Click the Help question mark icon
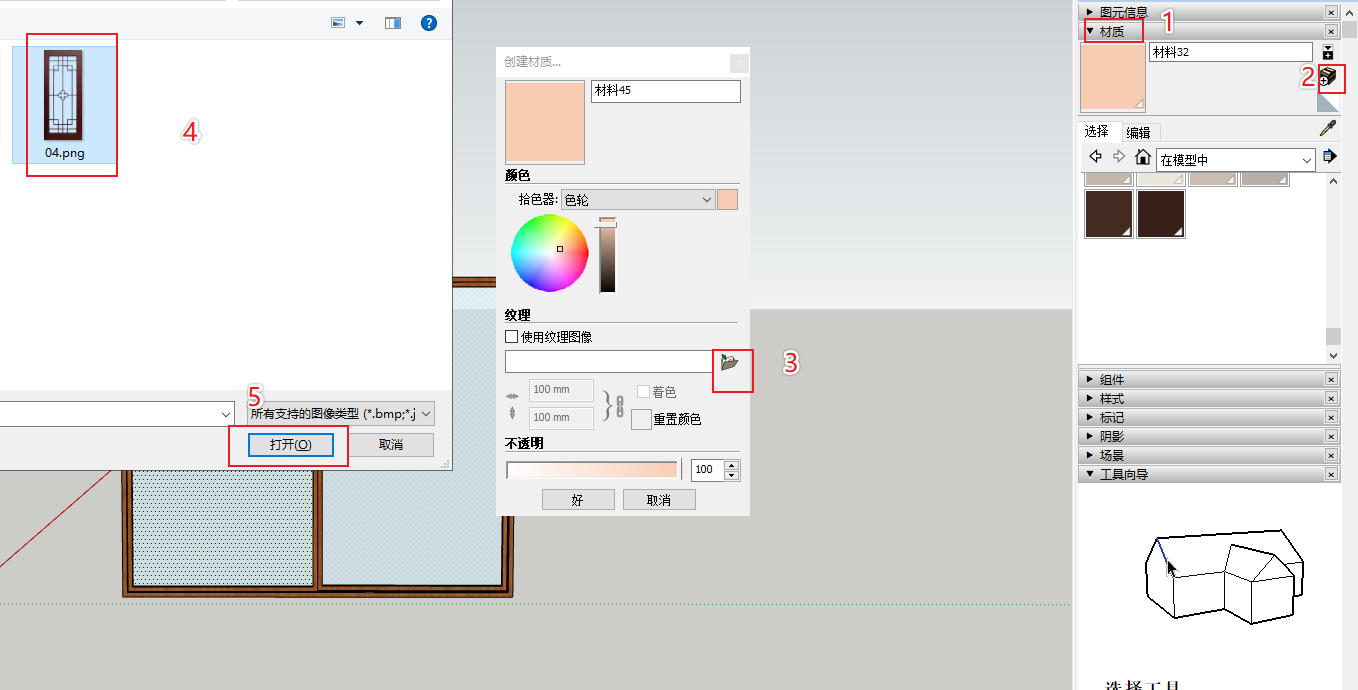This screenshot has width=1358, height=690. 428,22
